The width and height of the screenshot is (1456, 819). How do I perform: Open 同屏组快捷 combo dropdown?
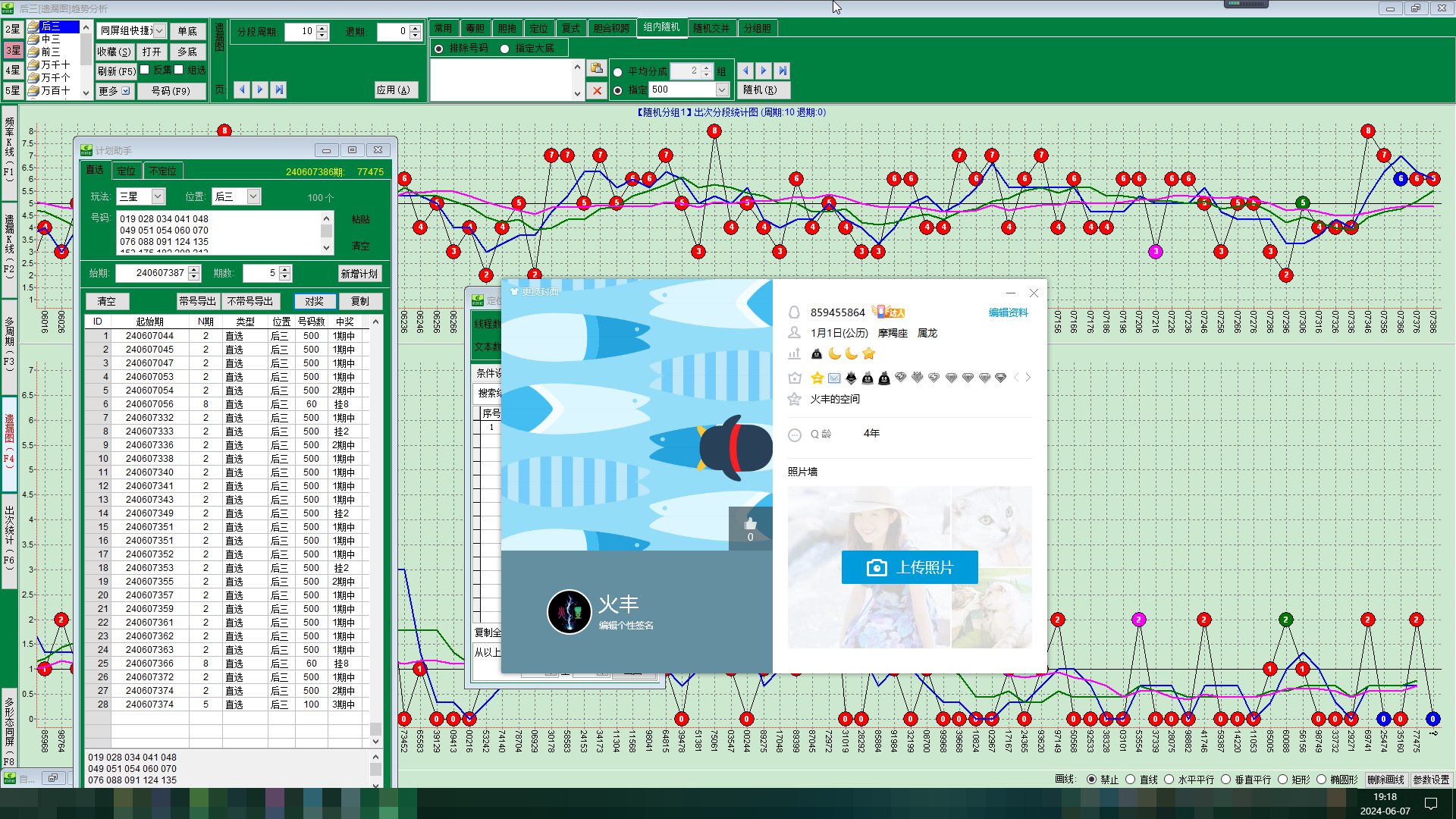click(159, 31)
